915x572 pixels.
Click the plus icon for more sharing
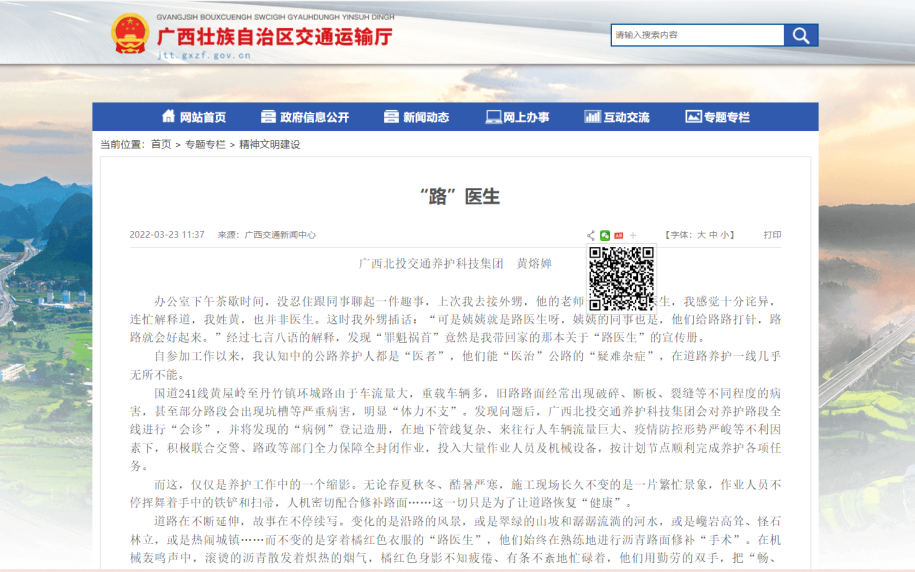(x=632, y=235)
